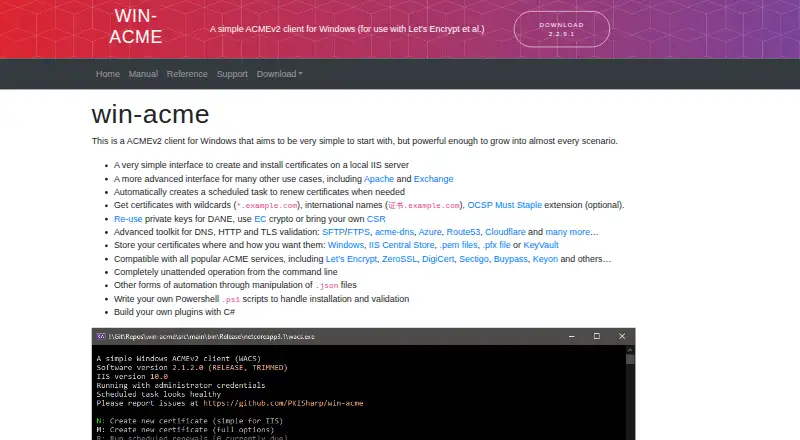
Task: Click the github.com/PKISharp/win-acme URL in terminal
Action: point(283,403)
